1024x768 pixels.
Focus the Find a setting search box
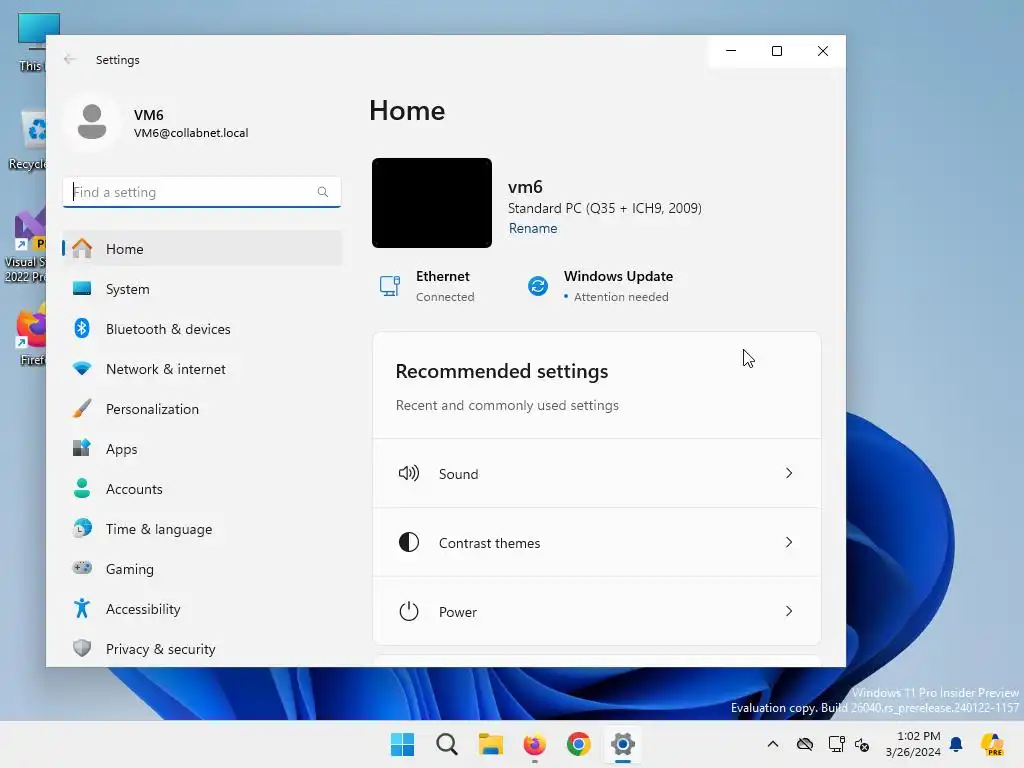click(x=202, y=192)
